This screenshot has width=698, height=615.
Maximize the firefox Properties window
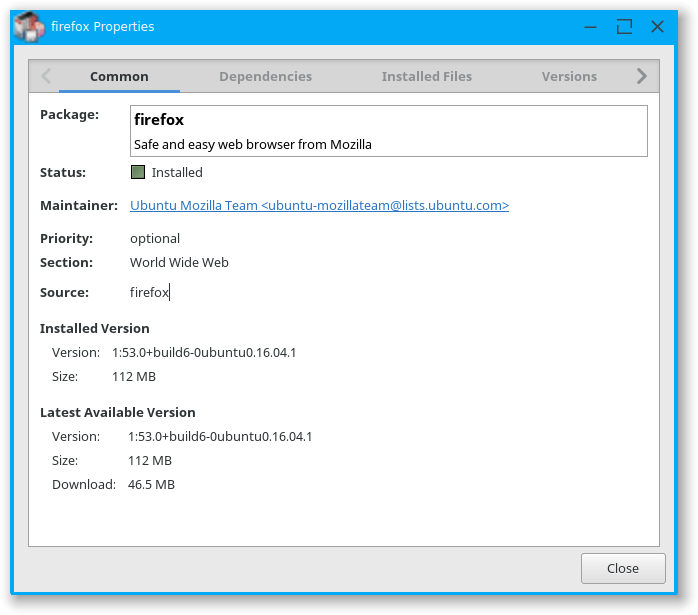624,27
